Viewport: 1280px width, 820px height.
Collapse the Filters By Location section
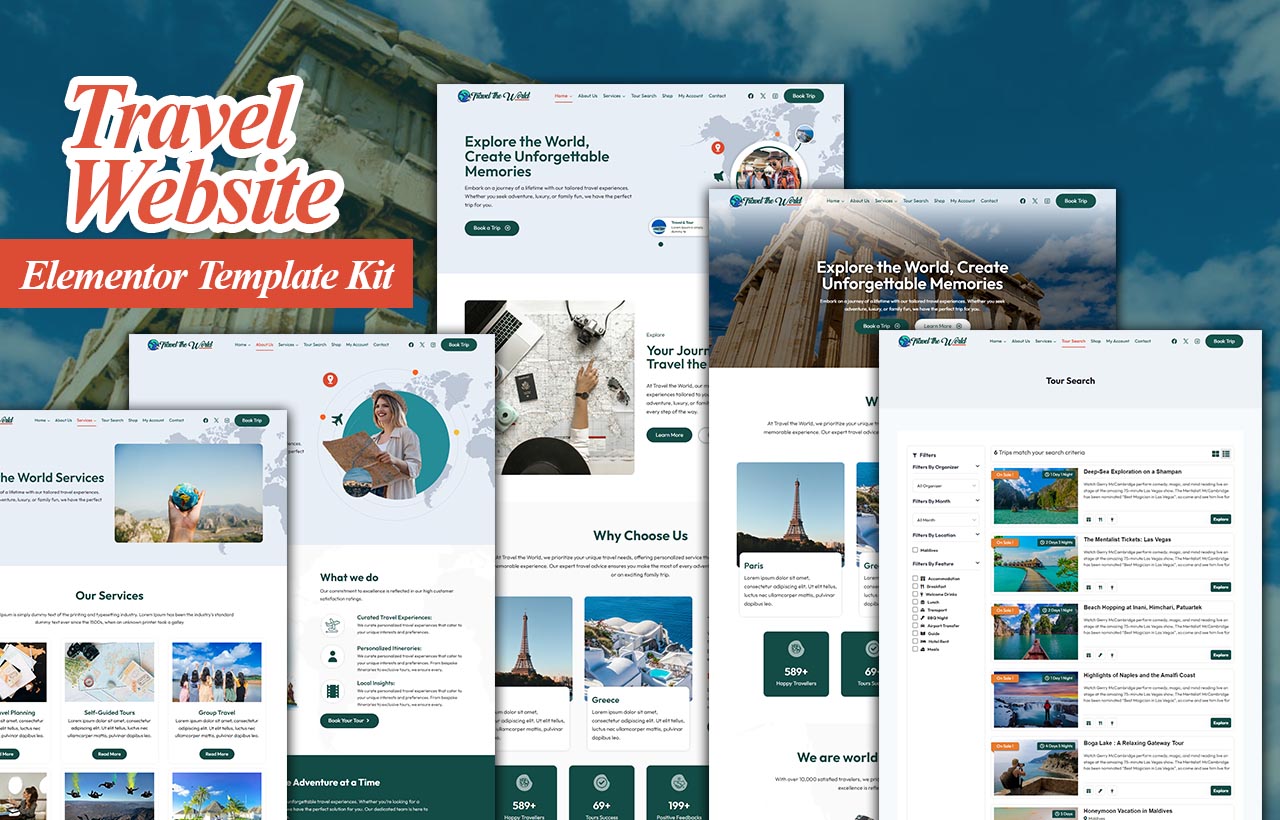click(978, 534)
